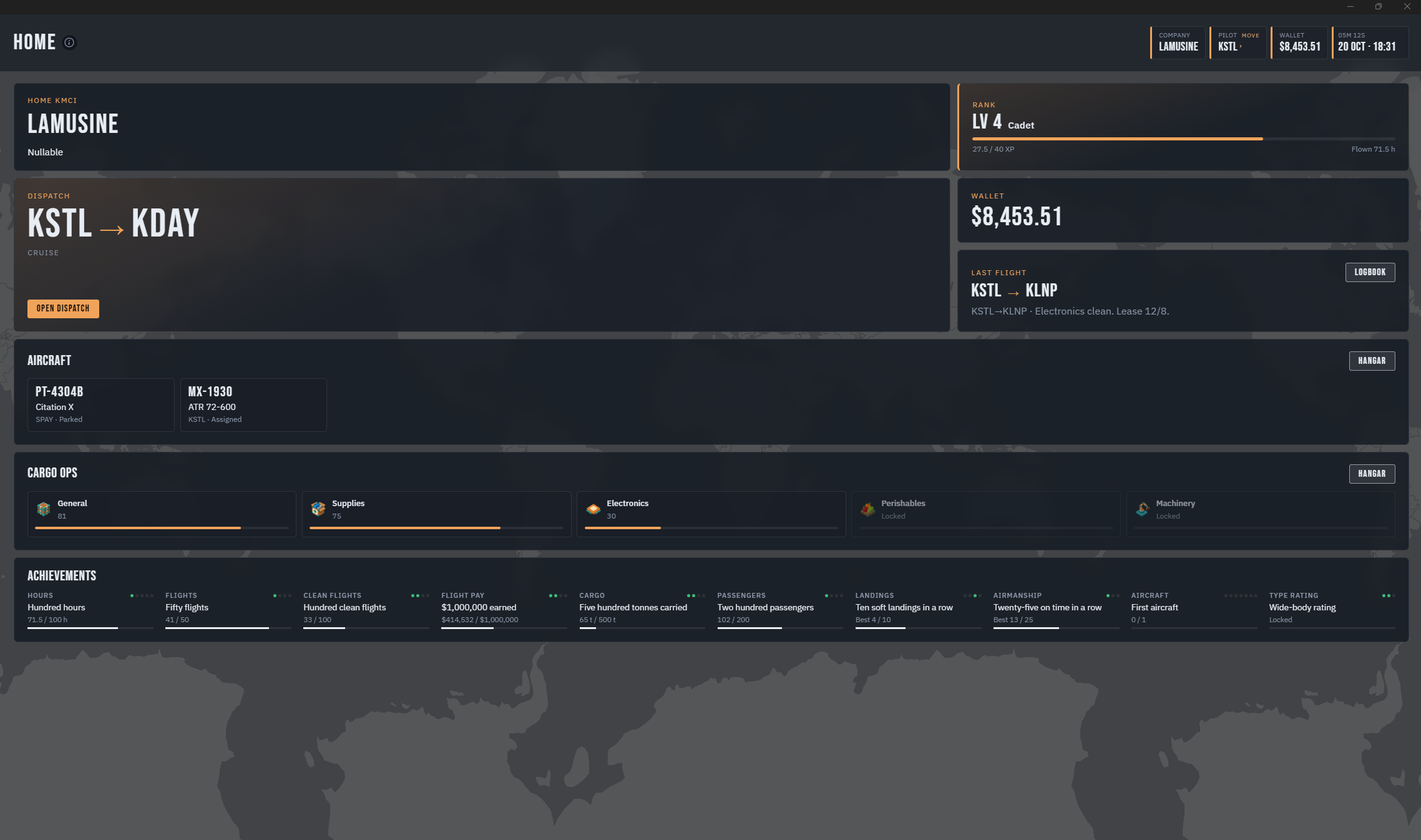This screenshot has width=1421, height=840.
Task: Click the KSTL → KDAY dispatch route
Action: coord(113,223)
